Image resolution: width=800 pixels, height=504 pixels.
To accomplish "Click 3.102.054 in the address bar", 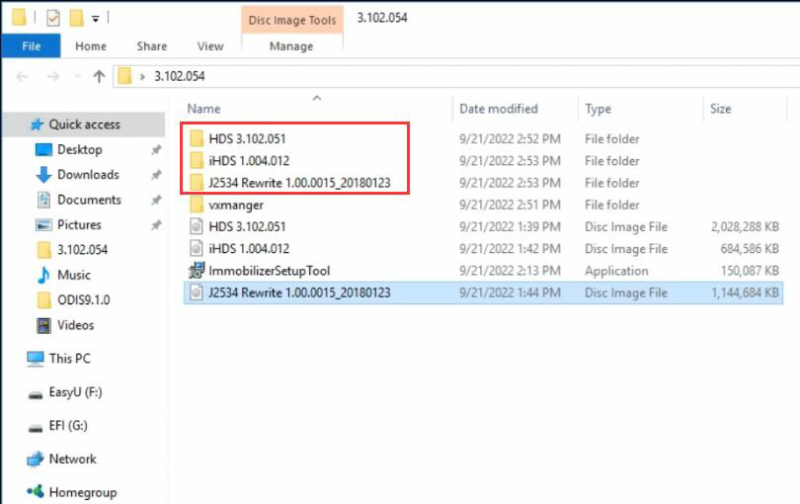I will click(180, 77).
